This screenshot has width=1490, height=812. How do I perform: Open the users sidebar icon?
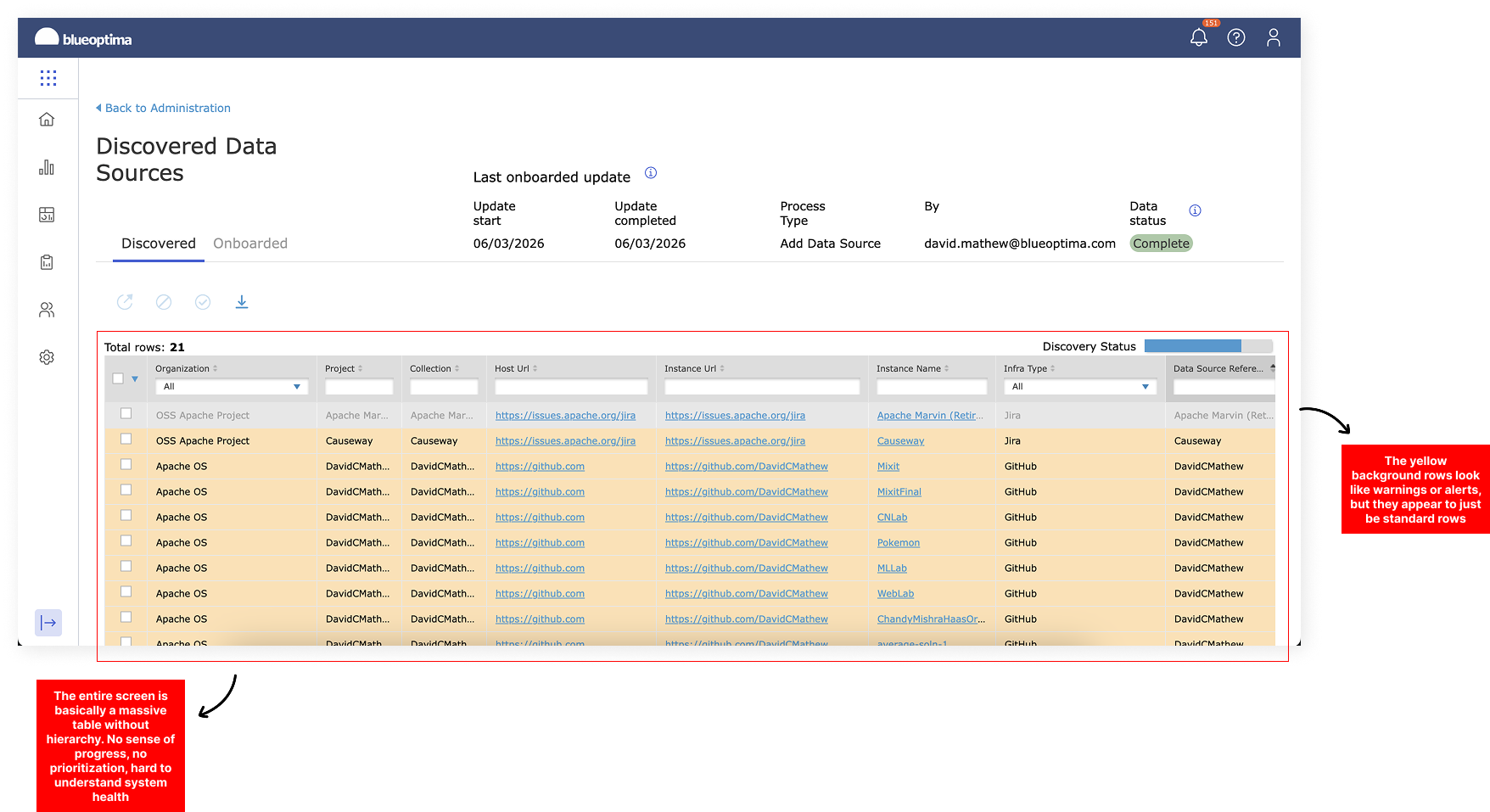tap(47, 310)
